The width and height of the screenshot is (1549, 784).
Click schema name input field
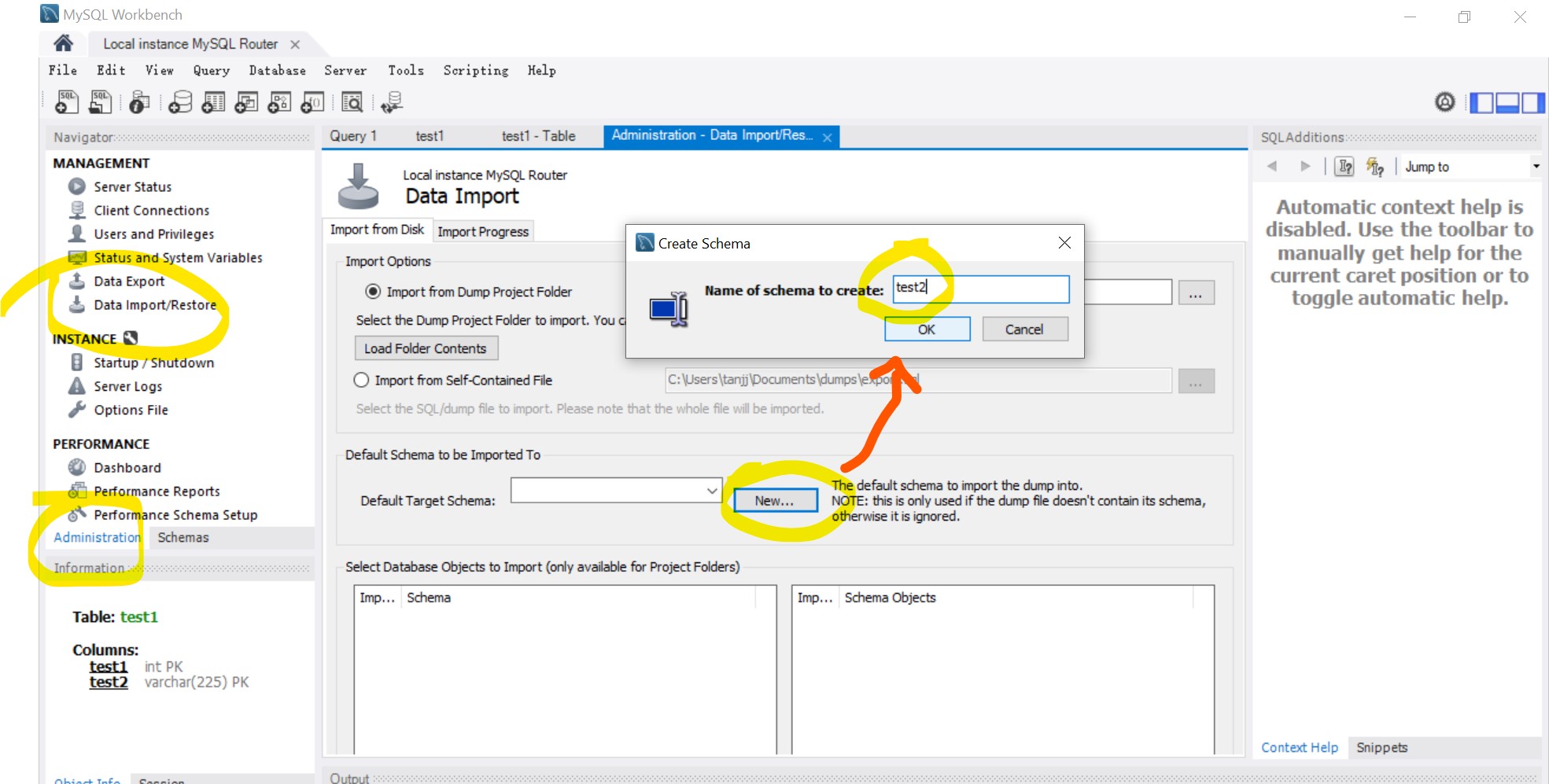click(x=981, y=289)
